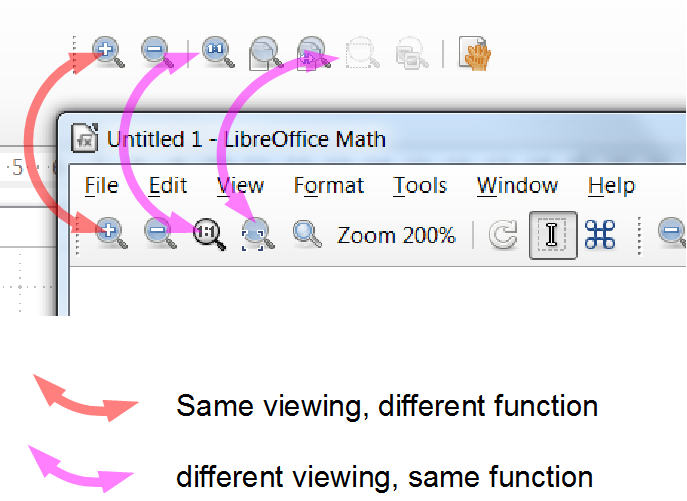Image resolution: width=687 pixels, height=501 pixels.
Task: Click the 1:1 zoom on top toolbar
Action: [217, 52]
